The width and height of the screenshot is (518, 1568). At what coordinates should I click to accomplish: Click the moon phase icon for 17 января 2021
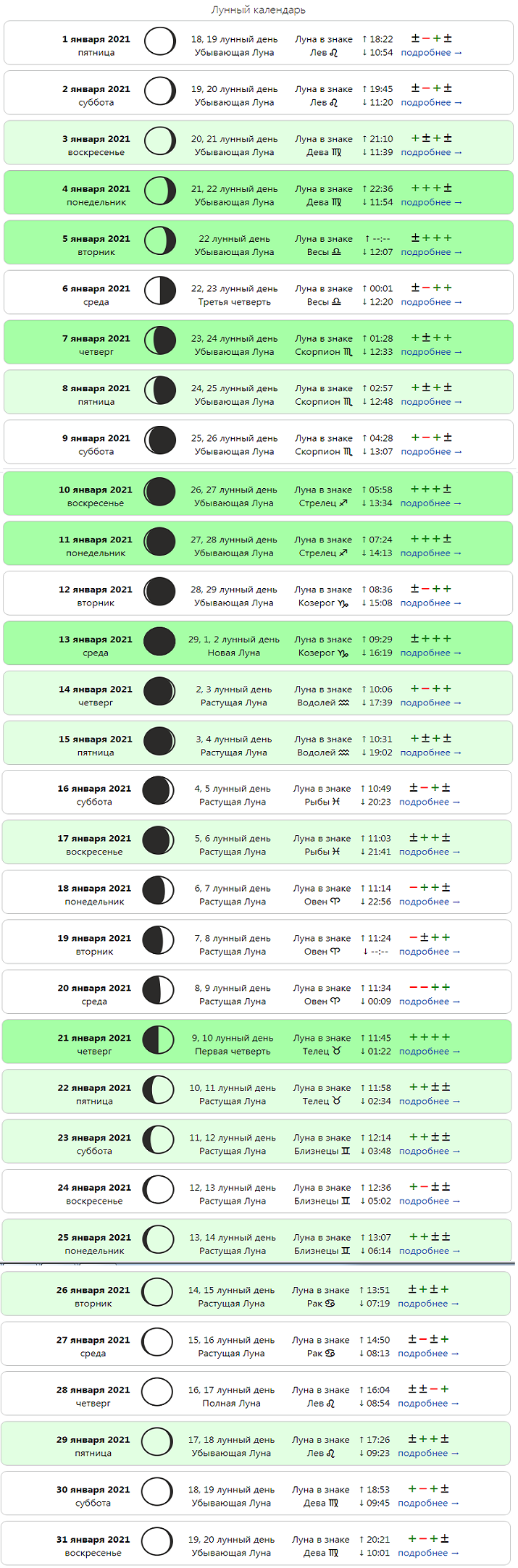pos(159,841)
